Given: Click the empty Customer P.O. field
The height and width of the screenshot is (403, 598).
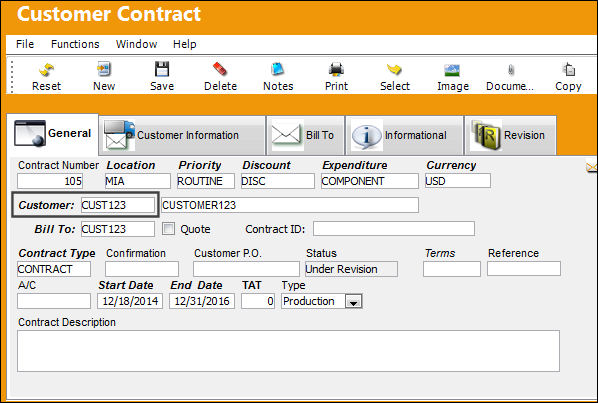Looking at the screenshot, I should (x=246, y=269).
